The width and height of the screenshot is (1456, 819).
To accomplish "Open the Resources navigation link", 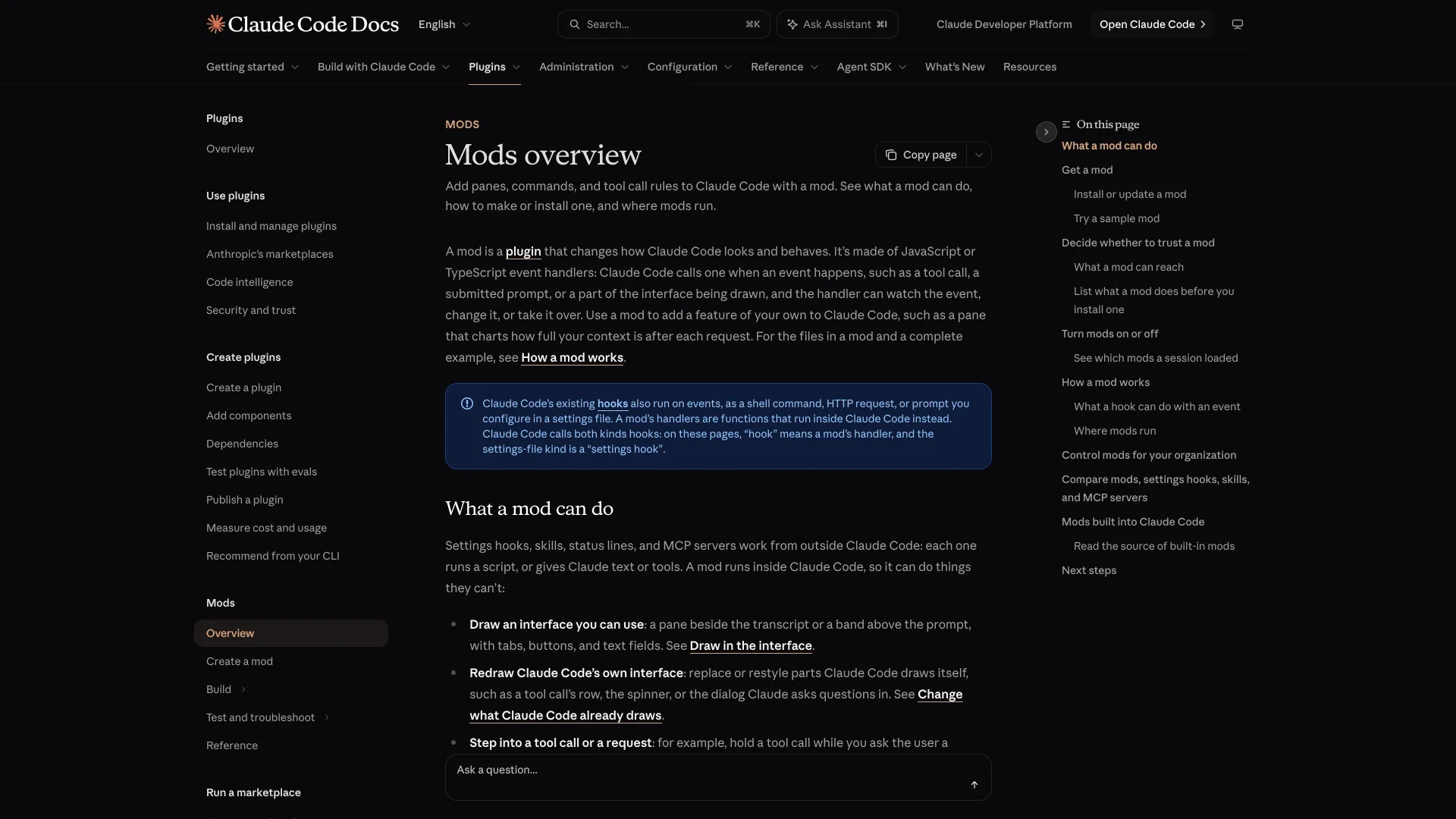I will coord(1030,67).
